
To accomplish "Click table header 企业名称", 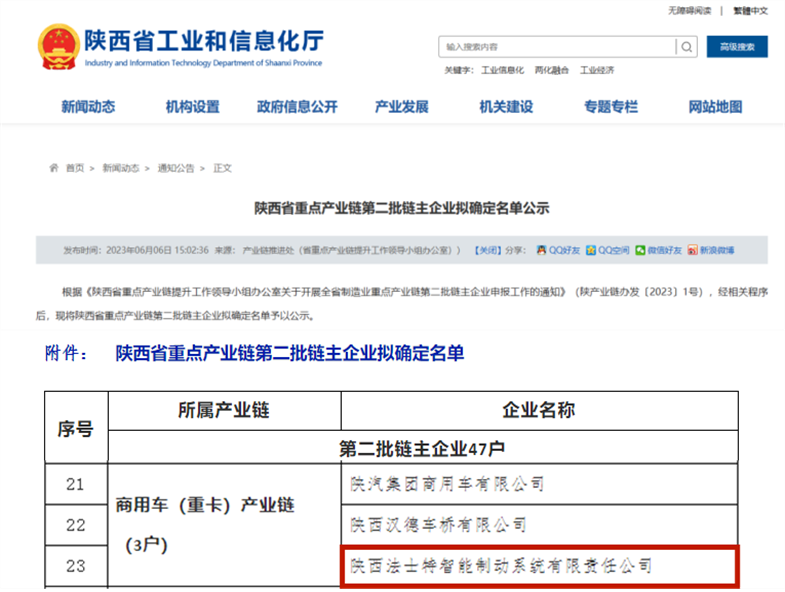I will (x=539, y=410).
